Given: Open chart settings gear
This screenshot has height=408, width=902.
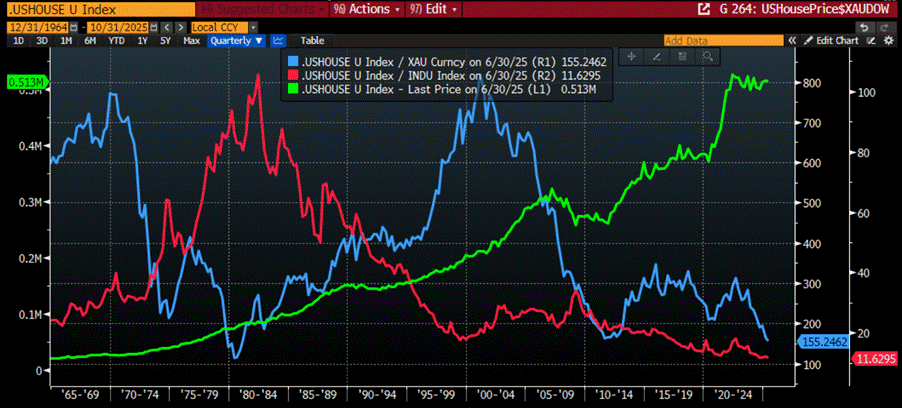Looking at the screenshot, I should click(889, 40).
